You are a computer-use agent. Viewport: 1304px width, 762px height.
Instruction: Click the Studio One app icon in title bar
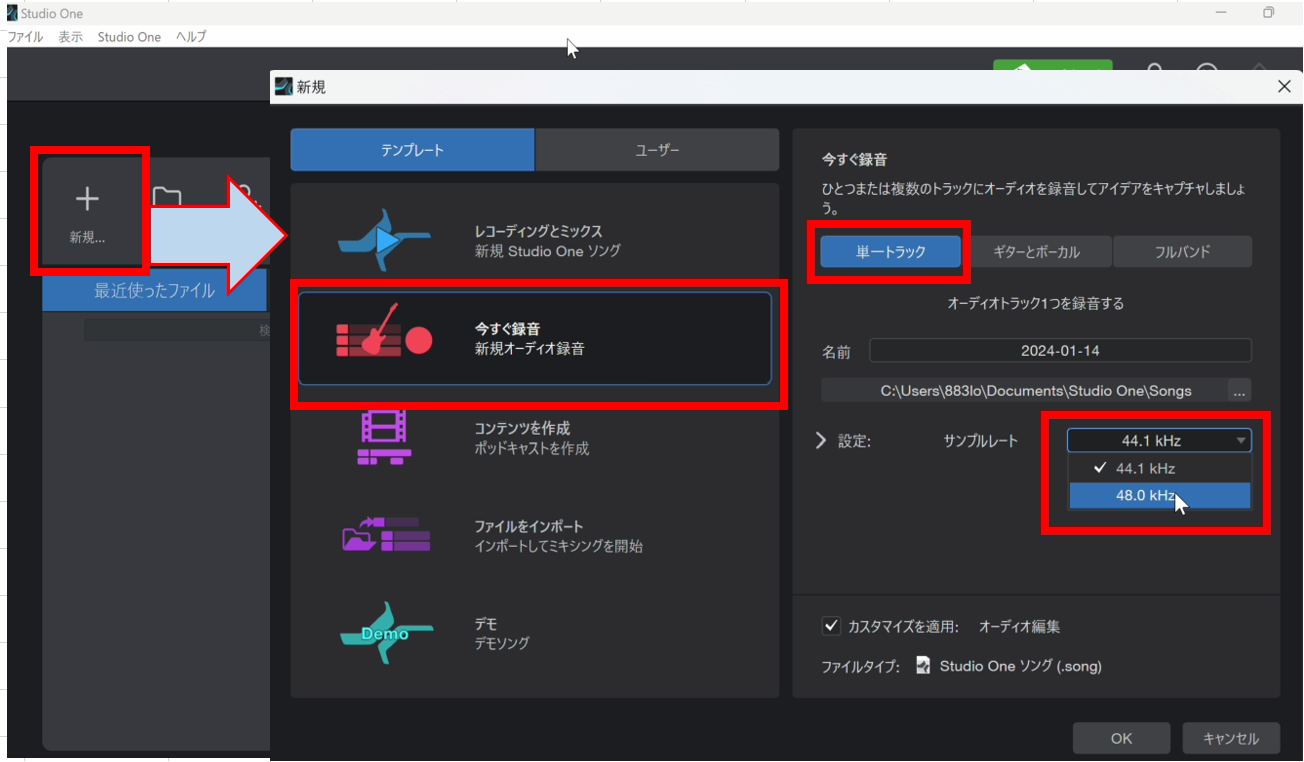tap(12, 13)
